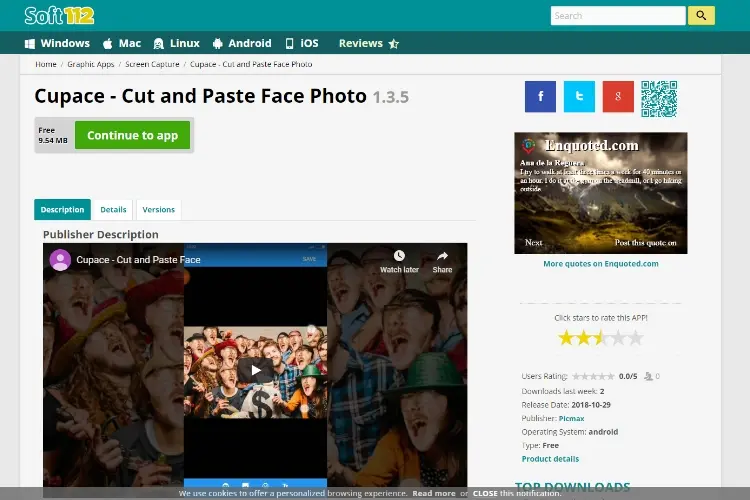
Task: Open the Picmax publisher link
Action: 572,418
